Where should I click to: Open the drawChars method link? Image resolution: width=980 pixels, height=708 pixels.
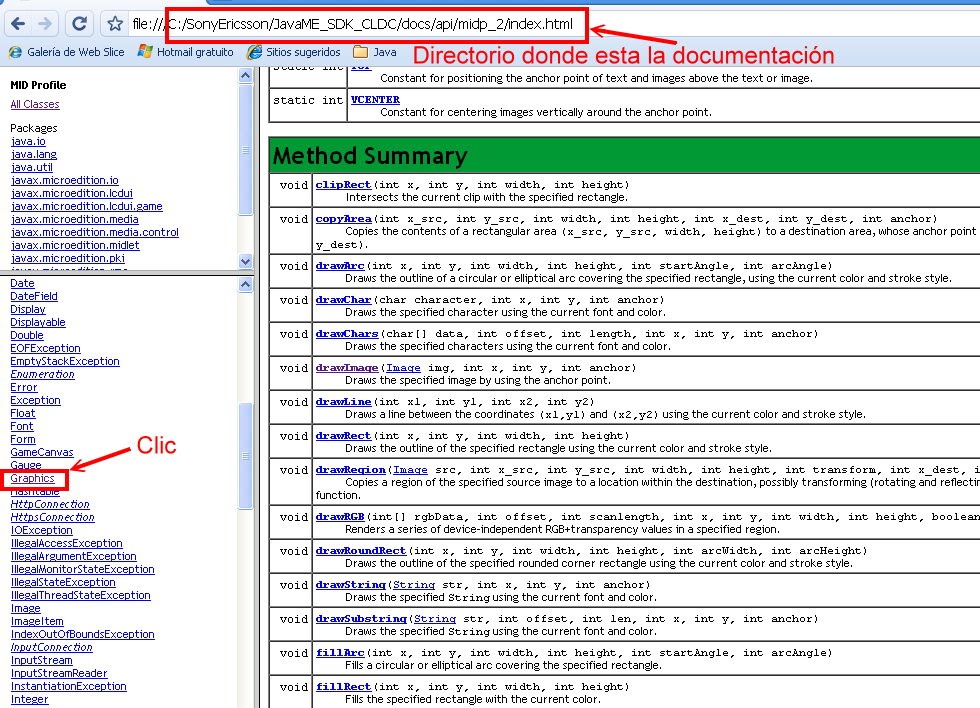tap(347, 334)
